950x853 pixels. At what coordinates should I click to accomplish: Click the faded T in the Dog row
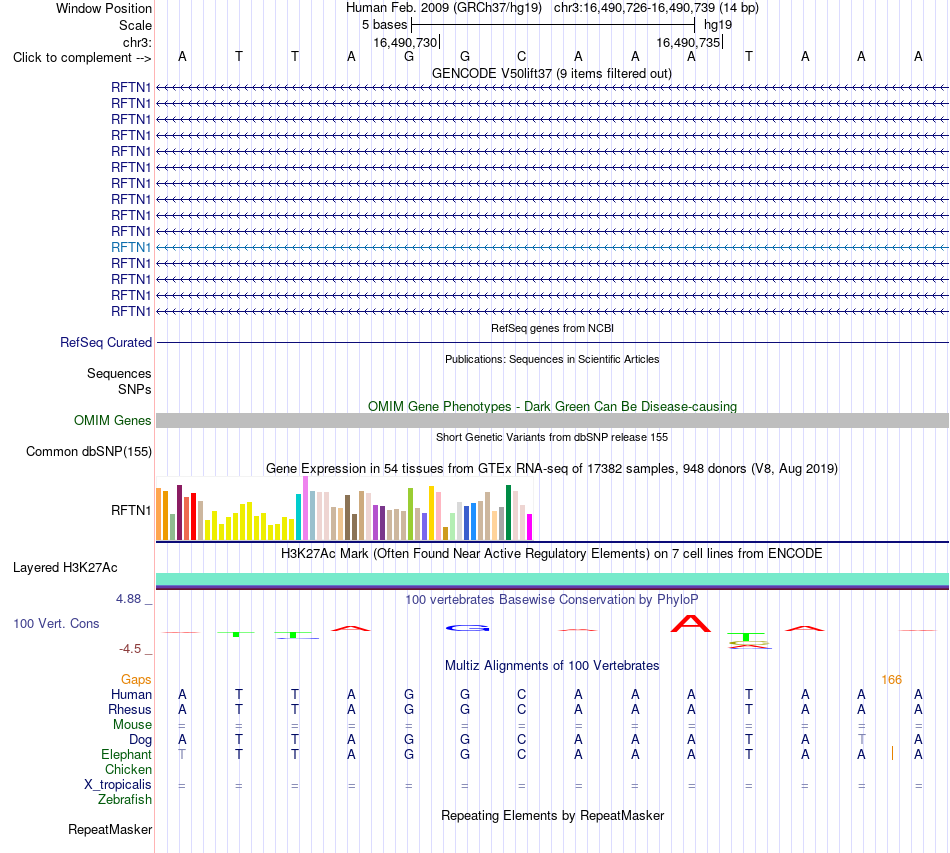point(862,740)
